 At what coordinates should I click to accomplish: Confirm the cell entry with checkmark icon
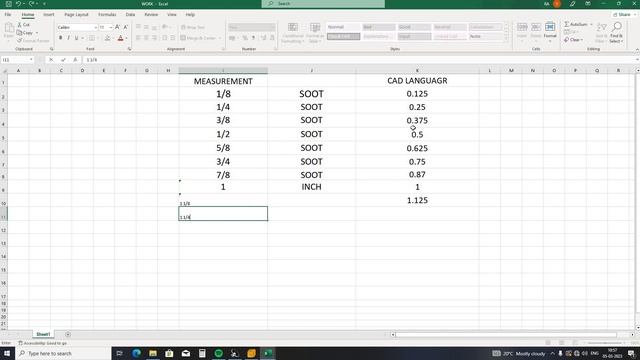(x=63, y=60)
